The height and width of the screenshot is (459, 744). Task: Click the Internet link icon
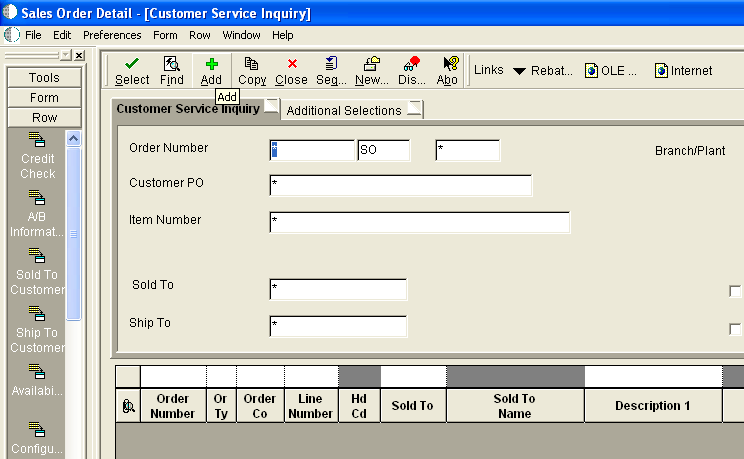(661, 71)
